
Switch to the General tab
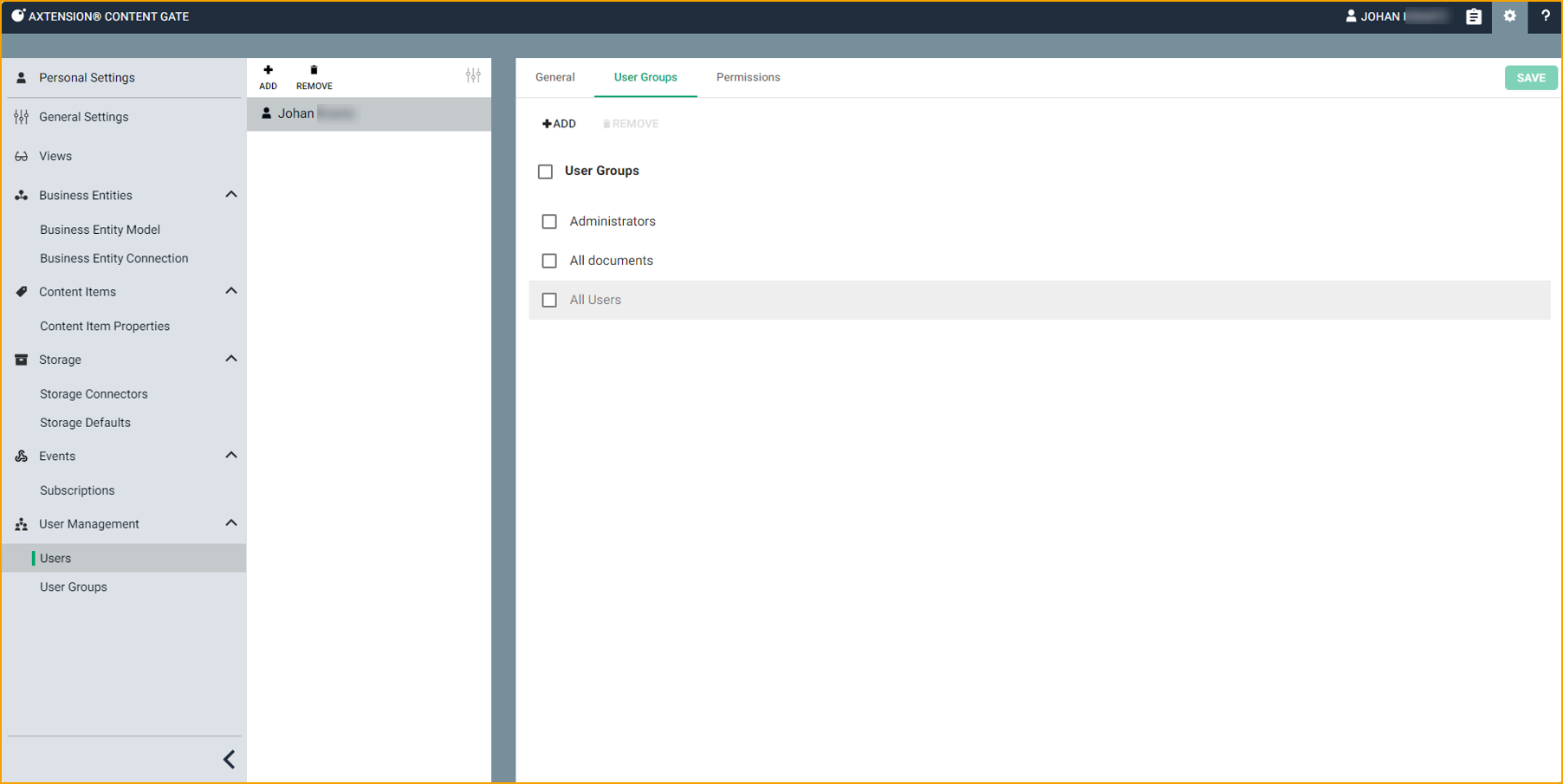555,77
